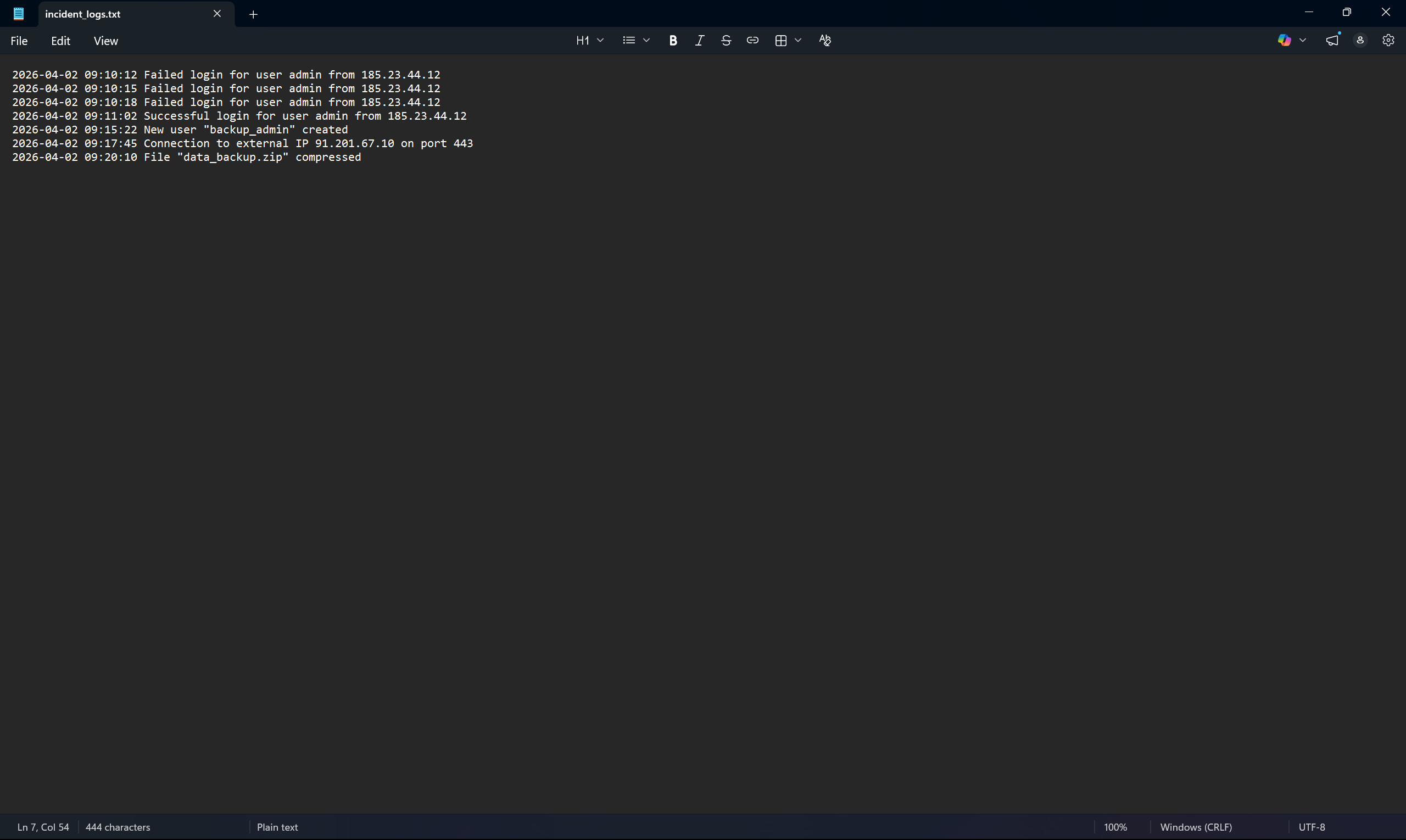The image size is (1406, 840).
Task: Open the Copilot button
Action: click(x=1284, y=40)
